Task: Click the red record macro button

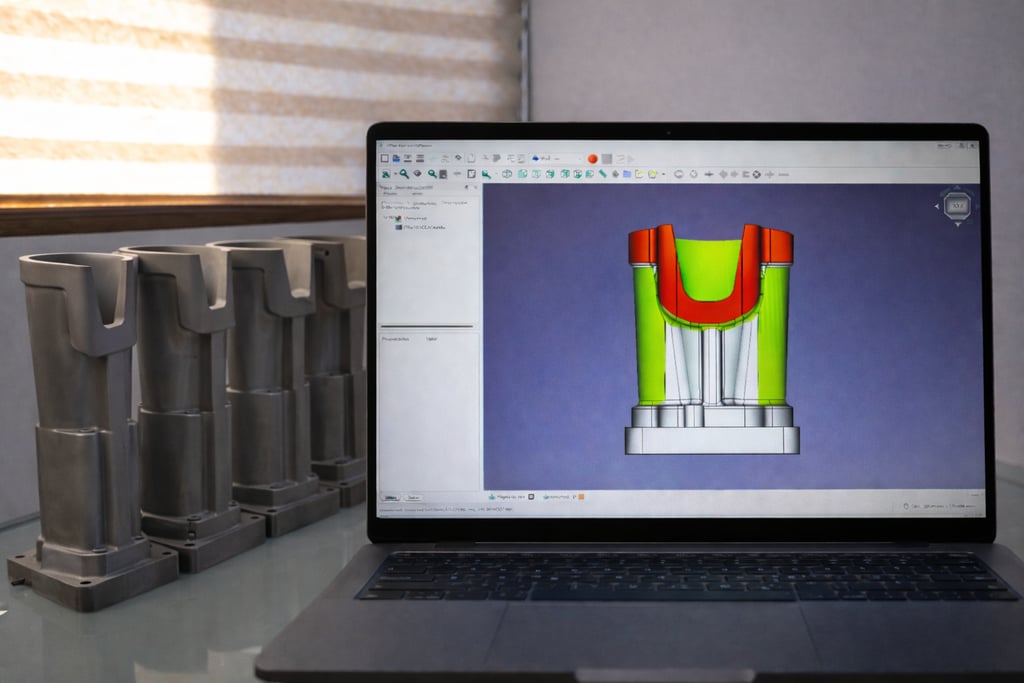Action: click(x=592, y=159)
